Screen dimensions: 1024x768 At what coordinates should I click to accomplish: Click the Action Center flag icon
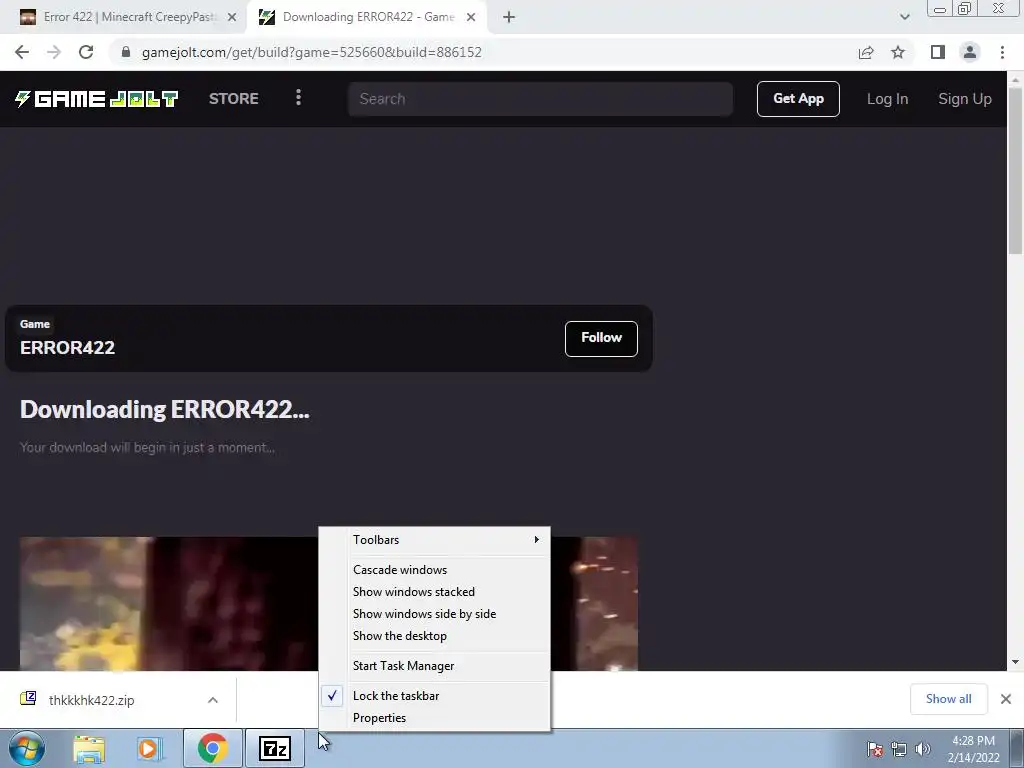(874, 749)
